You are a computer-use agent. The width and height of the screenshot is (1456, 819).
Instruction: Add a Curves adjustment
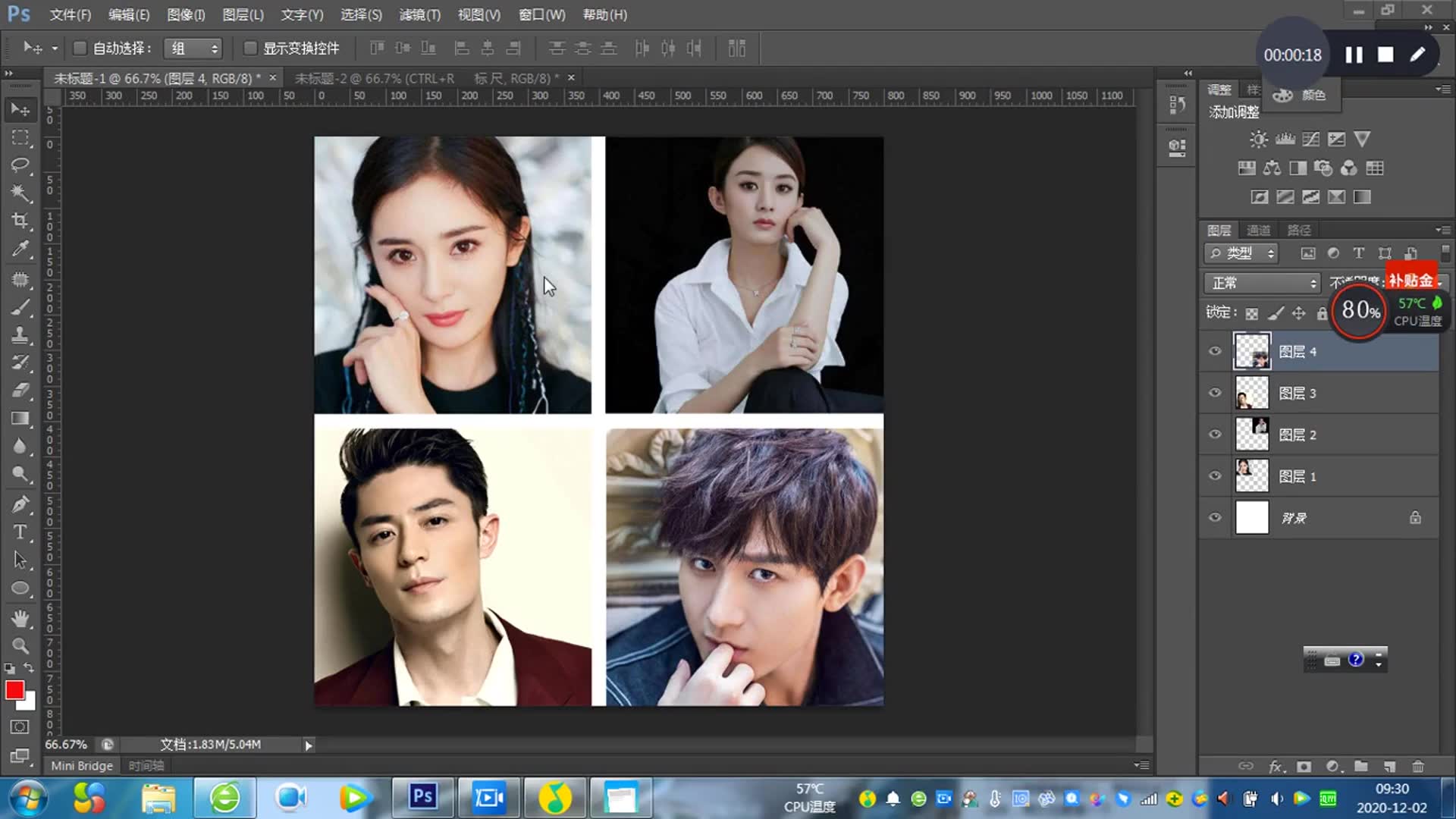pos(1310,140)
